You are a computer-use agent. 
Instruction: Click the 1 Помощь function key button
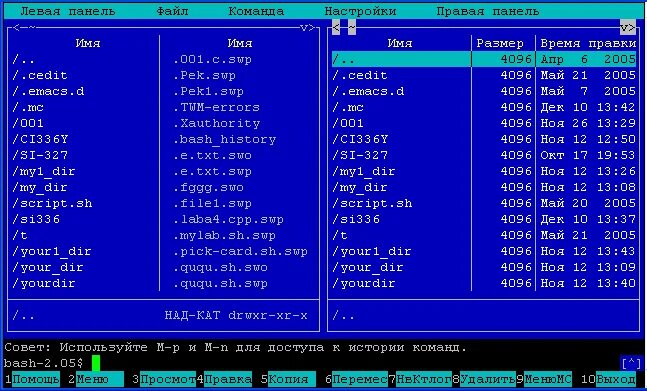pos(32,379)
